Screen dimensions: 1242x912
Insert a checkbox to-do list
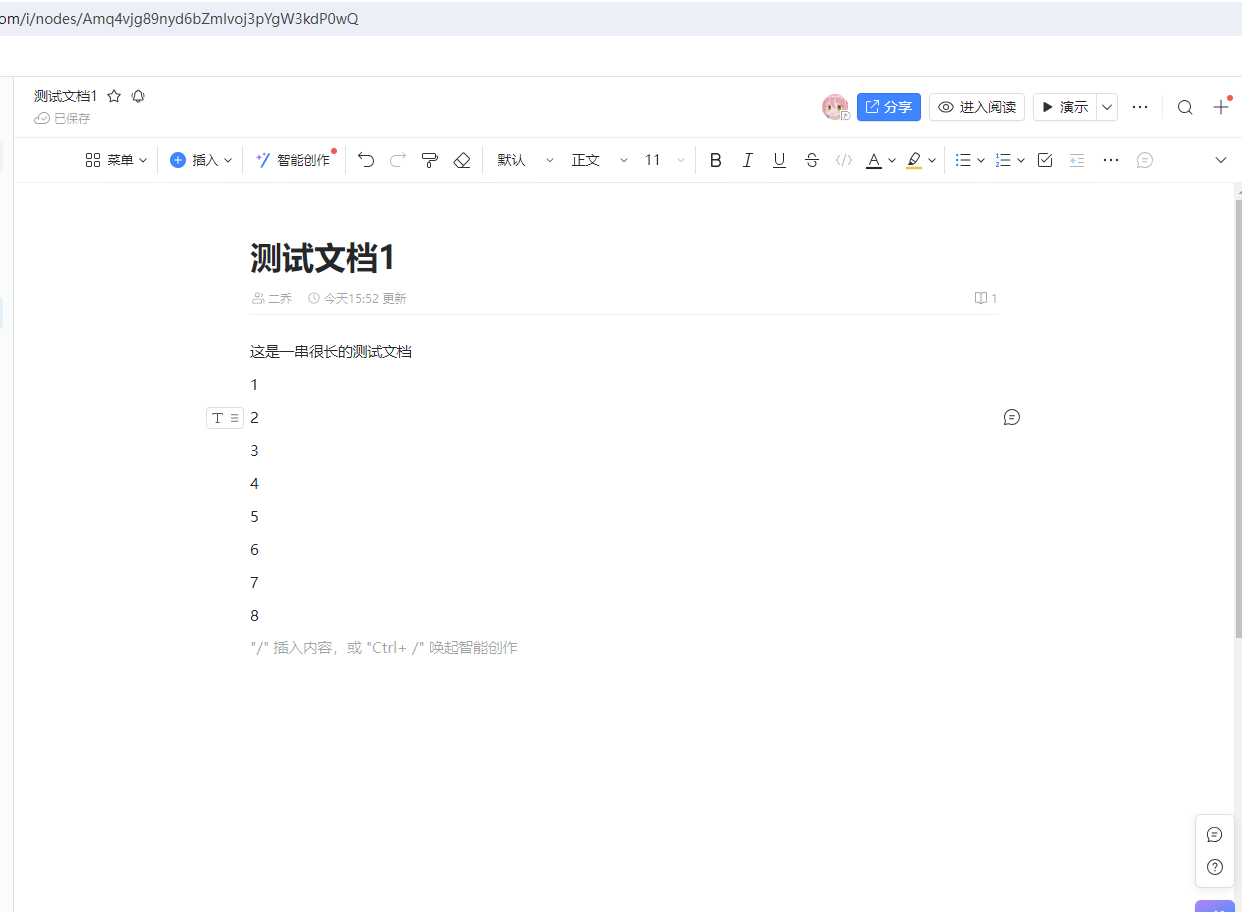click(x=1045, y=160)
